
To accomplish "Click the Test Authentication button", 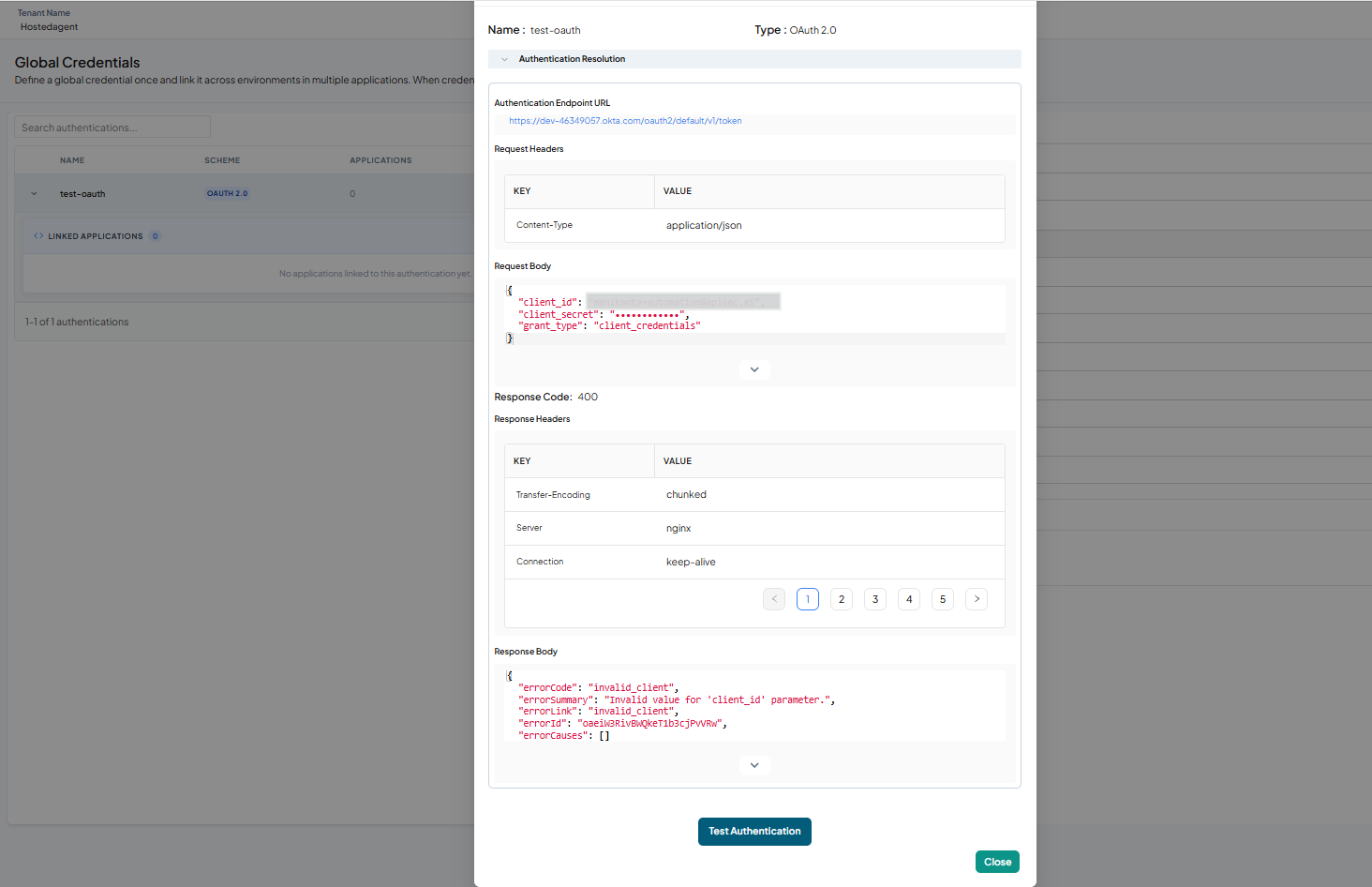I will click(754, 832).
